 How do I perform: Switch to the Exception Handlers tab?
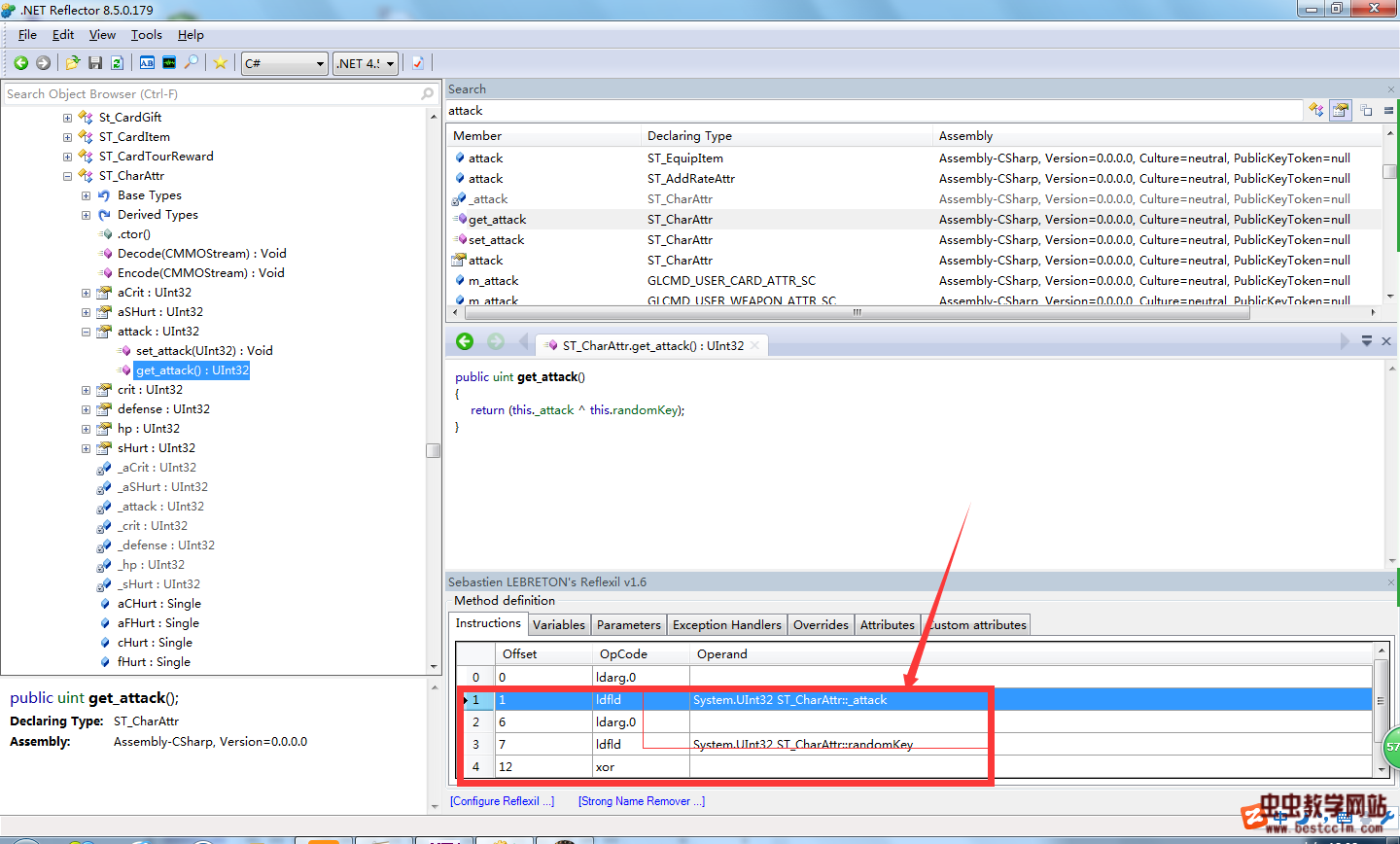point(727,625)
